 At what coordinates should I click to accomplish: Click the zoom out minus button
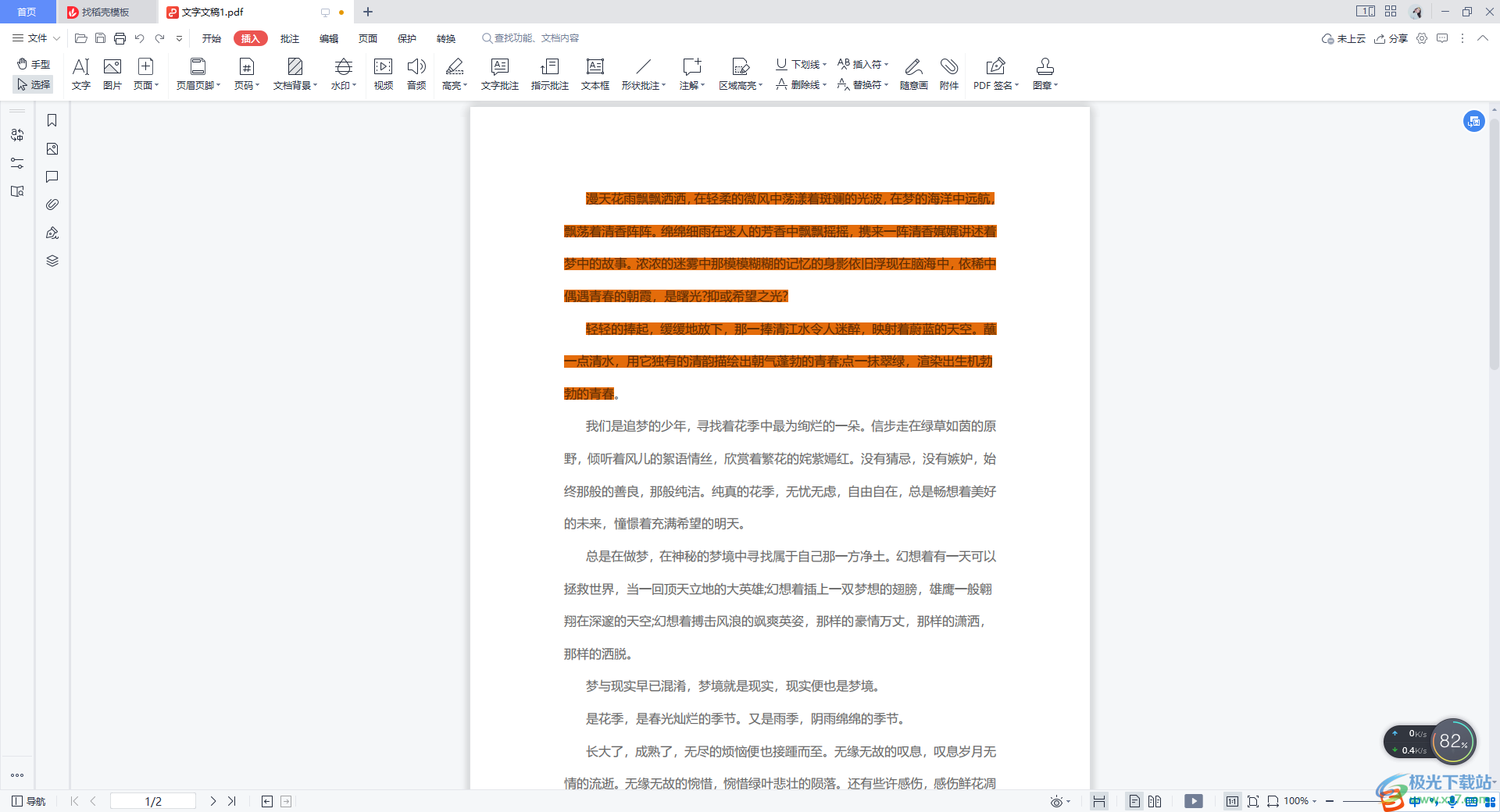[1330, 801]
